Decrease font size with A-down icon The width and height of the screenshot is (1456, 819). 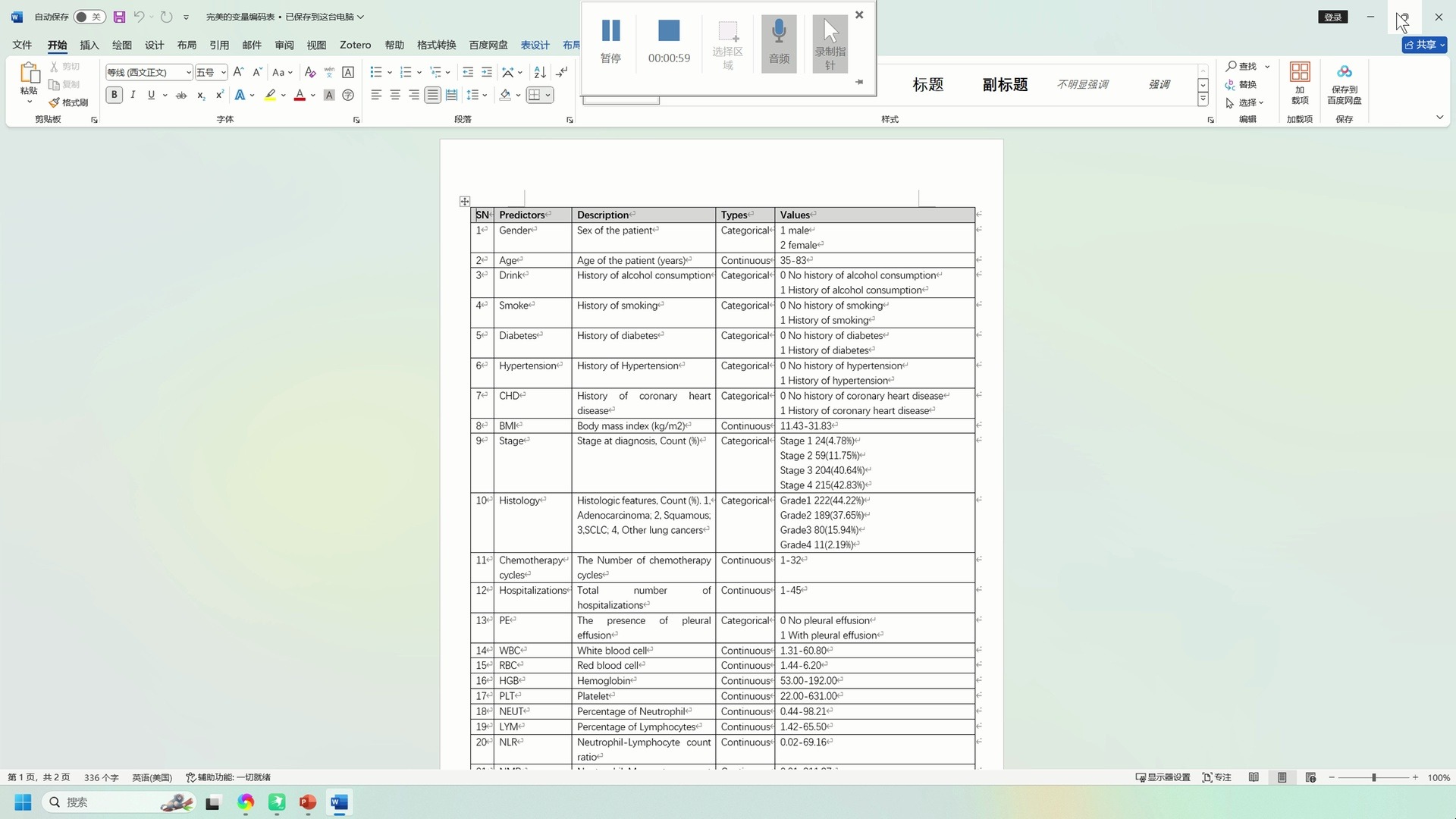[257, 72]
